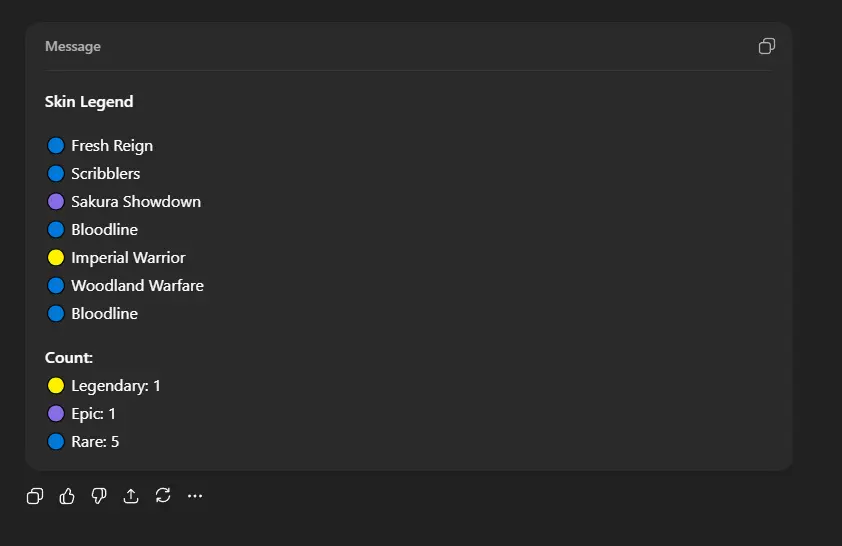Viewport: 842px width, 546px height.
Task: Click the Count: heading
Action: point(69,358)
